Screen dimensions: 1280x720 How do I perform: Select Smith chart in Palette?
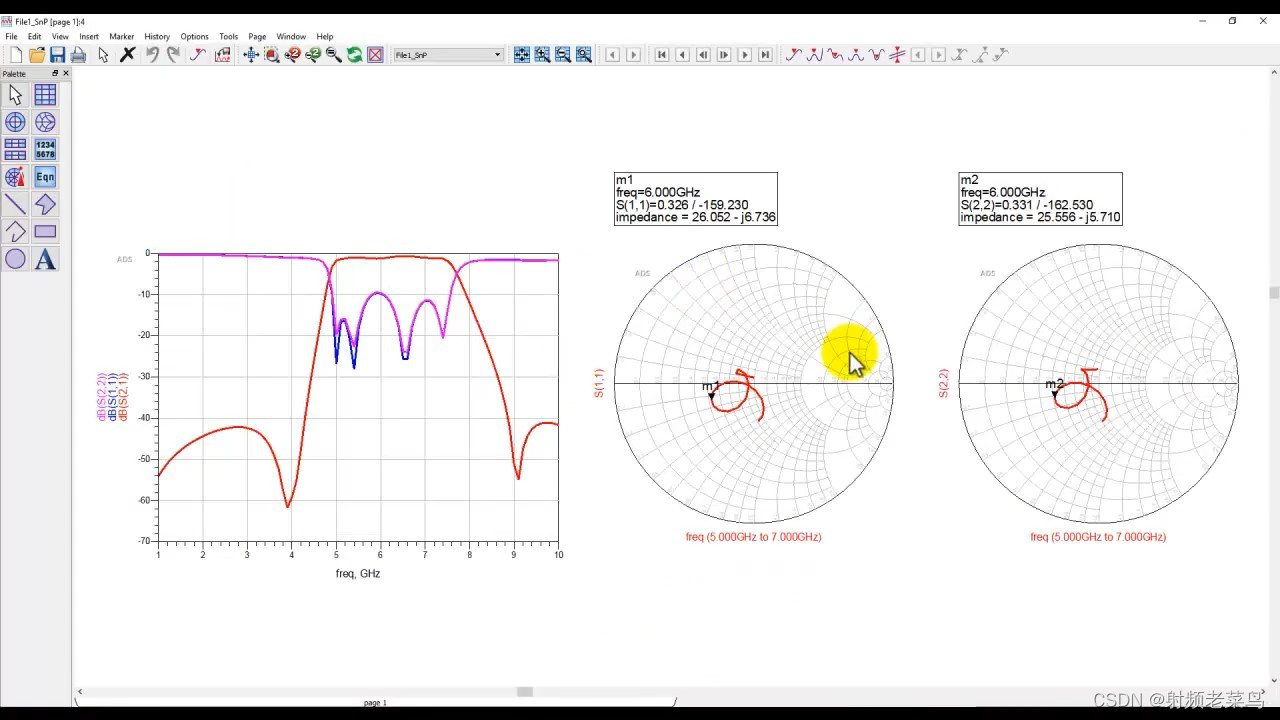(45, 122)
